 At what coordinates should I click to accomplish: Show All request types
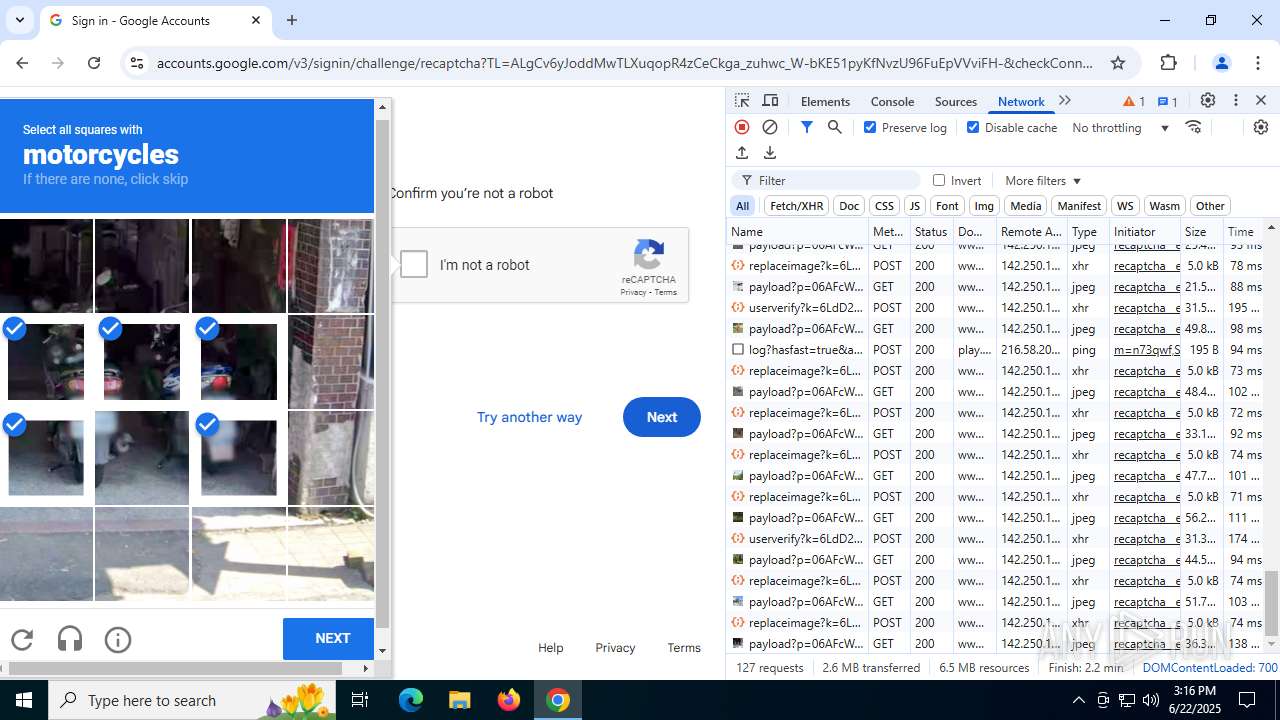tap(742, 206)
